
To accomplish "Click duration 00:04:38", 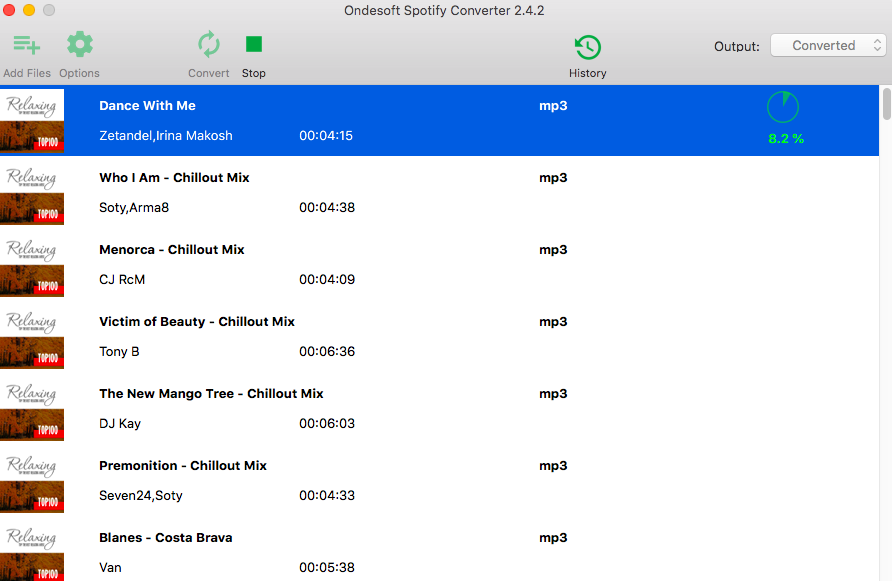I will [x=327, y=208].
